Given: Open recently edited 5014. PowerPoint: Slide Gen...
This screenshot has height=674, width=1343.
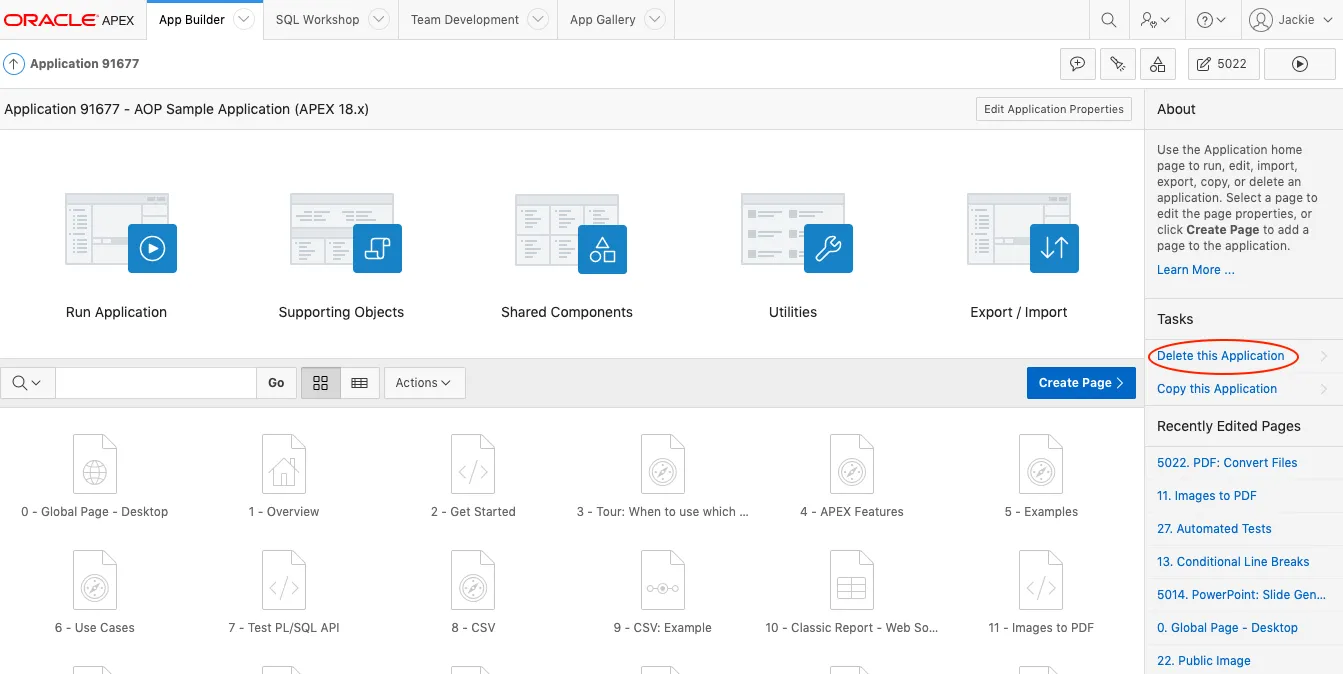Looking at the screenshot, I should pyautogui.click(x=1241, y=595).
